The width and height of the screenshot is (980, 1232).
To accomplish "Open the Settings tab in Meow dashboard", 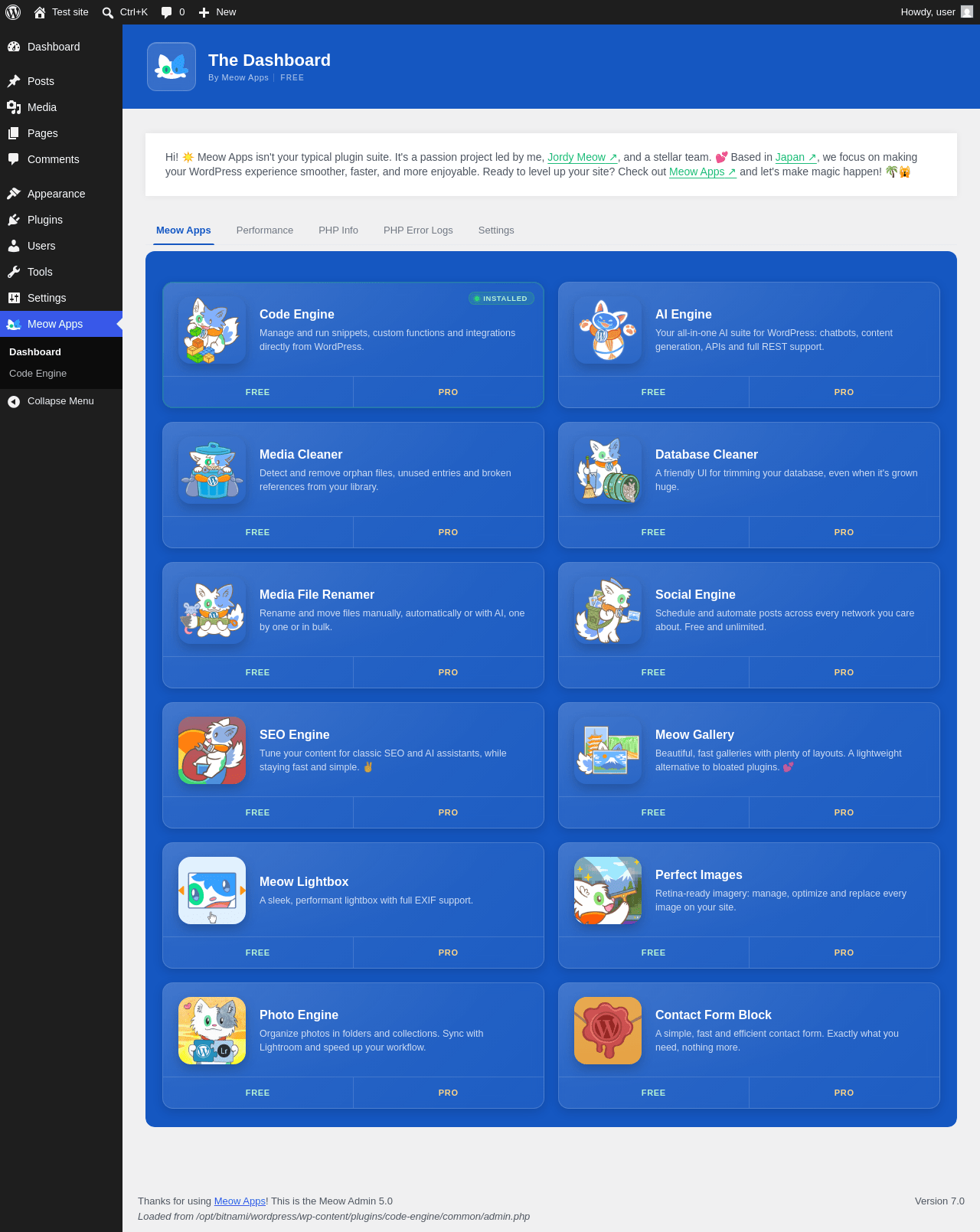I will click(496, 230).
